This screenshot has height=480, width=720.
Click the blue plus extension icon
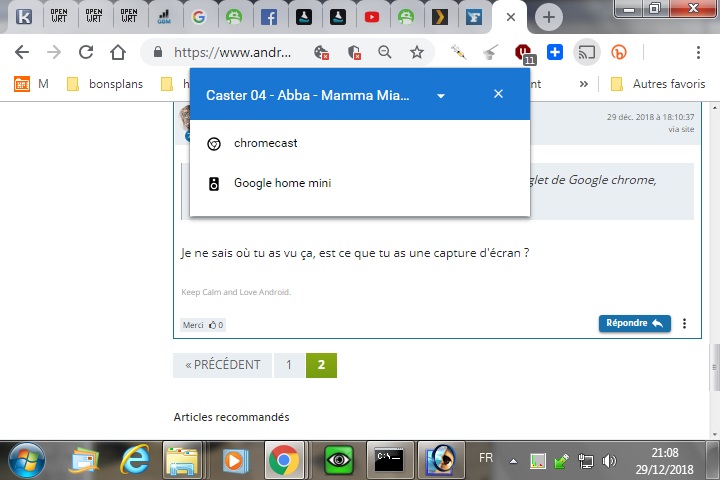point(555,52)
